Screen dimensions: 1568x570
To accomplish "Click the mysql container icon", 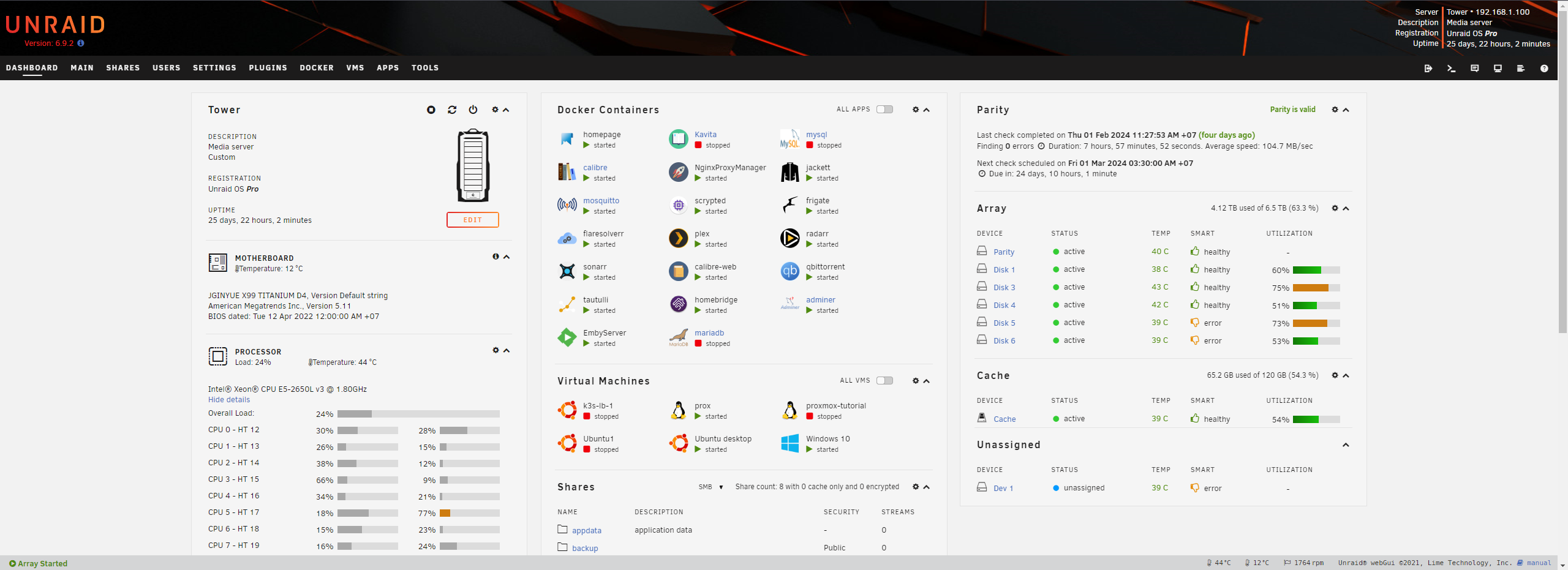I will [x=790, y=139].
